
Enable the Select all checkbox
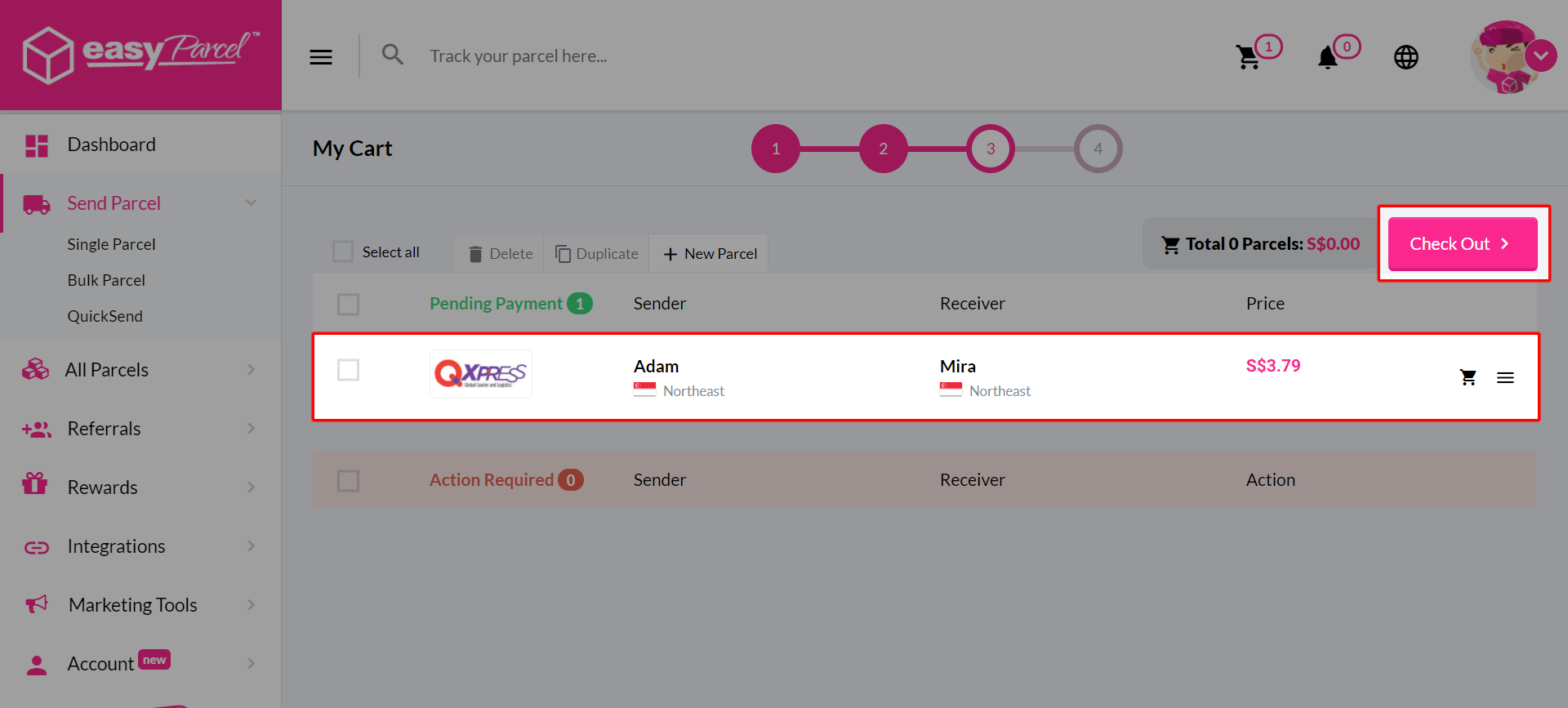342,252
